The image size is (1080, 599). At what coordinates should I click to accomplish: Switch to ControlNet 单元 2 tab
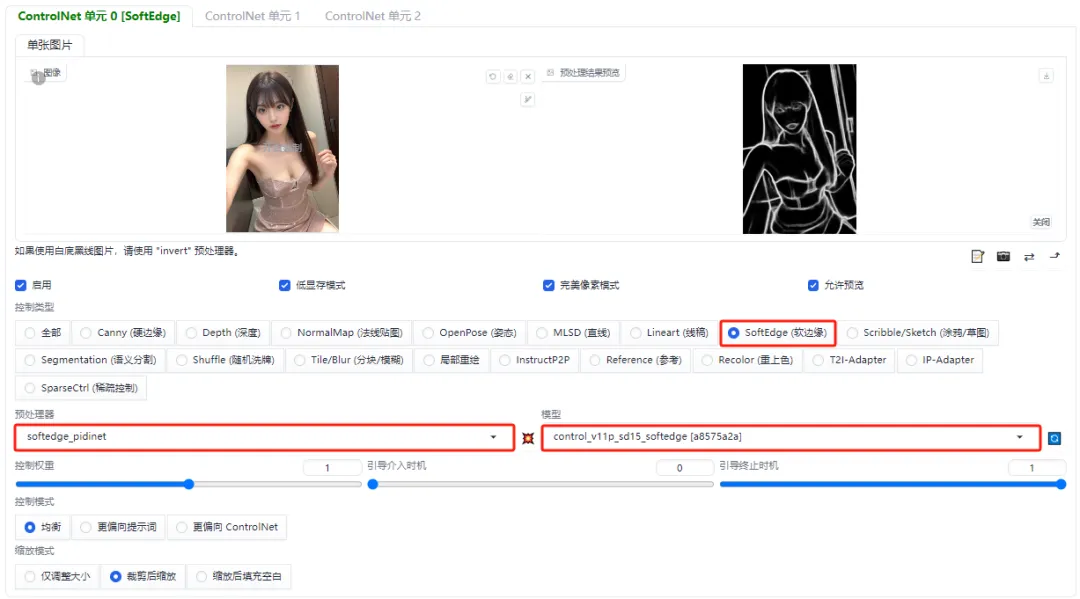[x=372, y=16]
